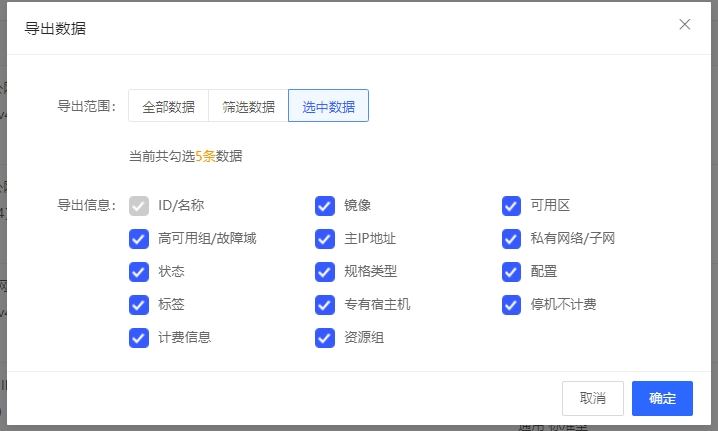The image size is (718, 431).
Task: Uncheck the 资源组 checkbox
Action: [x=325, y=338]
